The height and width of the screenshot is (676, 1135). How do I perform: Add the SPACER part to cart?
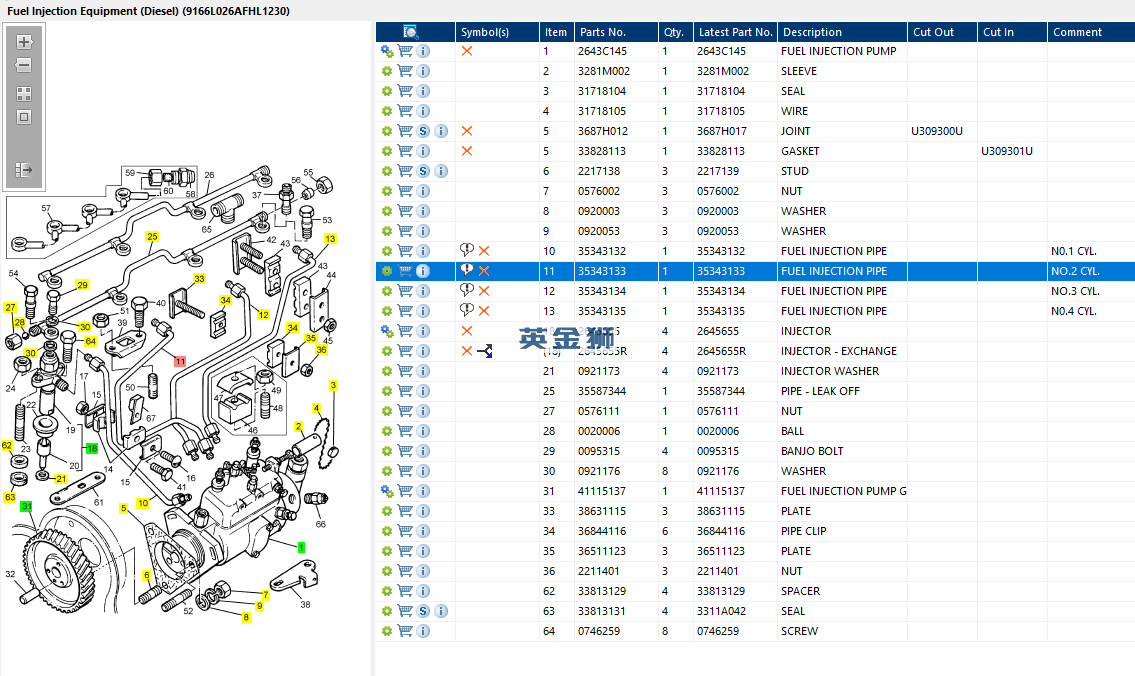point(405,591)
